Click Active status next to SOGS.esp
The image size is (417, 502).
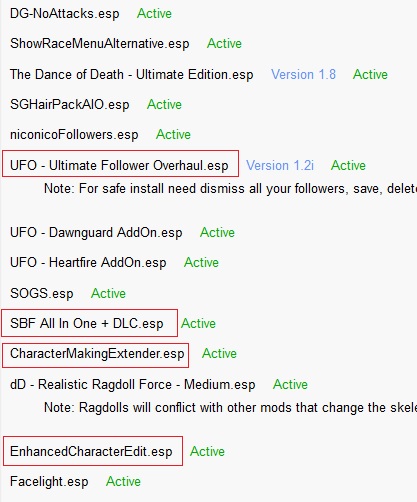click(x=108, y=294)
